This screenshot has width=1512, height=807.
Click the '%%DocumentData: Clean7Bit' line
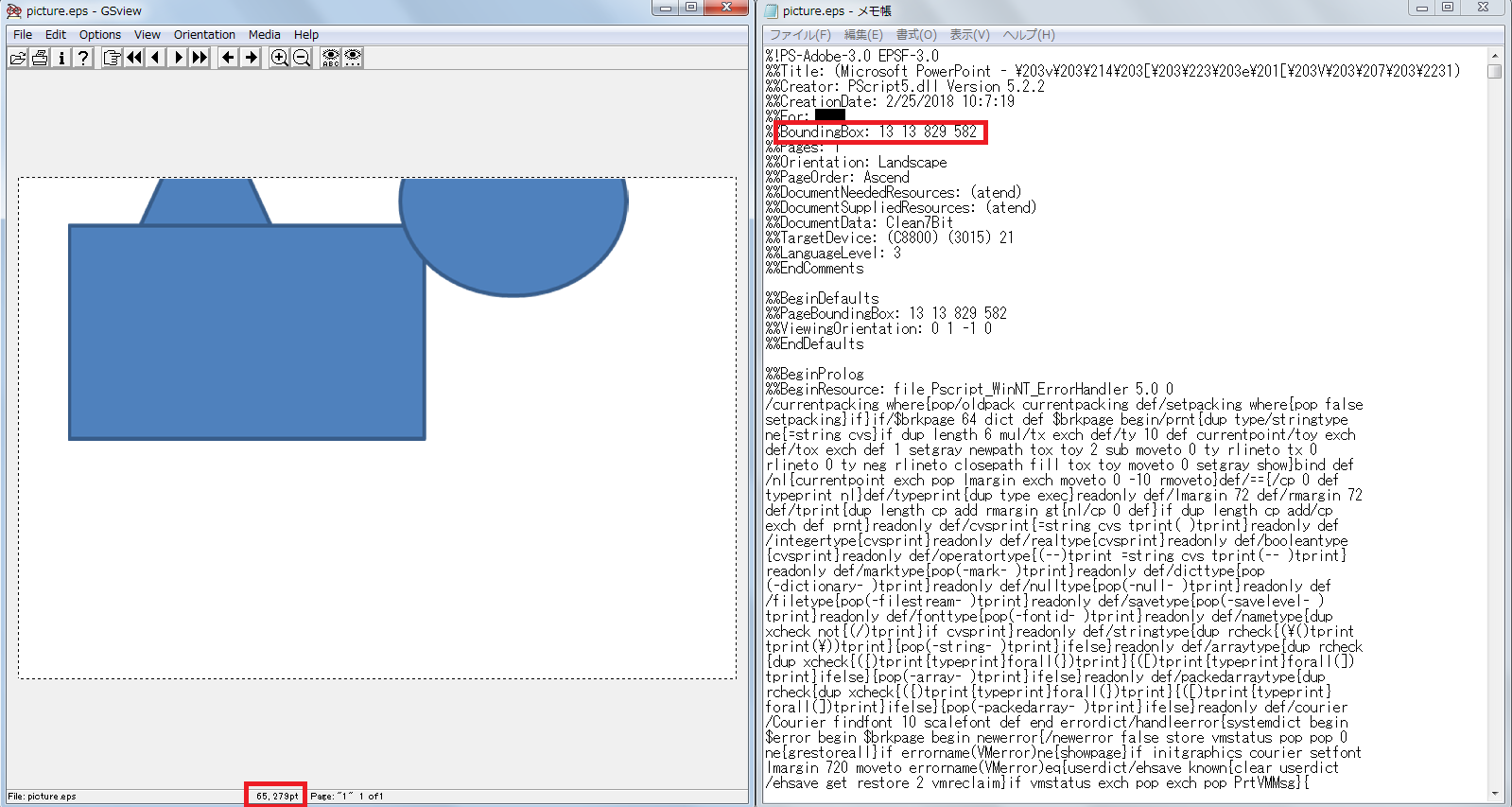click(860, 222)
